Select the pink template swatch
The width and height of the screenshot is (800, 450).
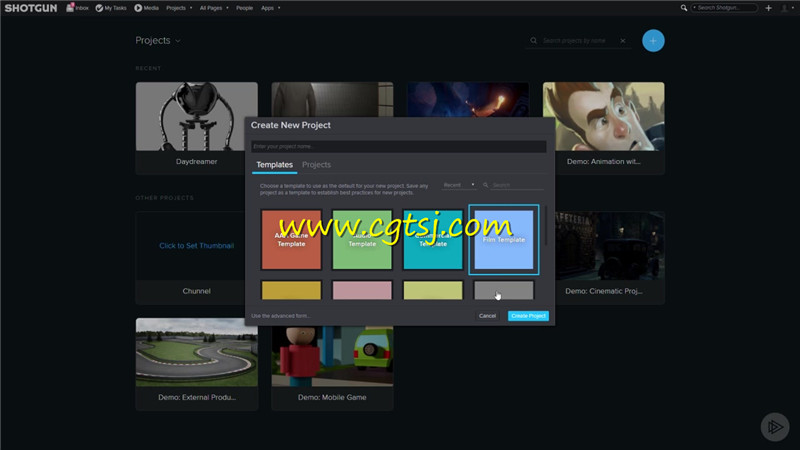(362, 290)
